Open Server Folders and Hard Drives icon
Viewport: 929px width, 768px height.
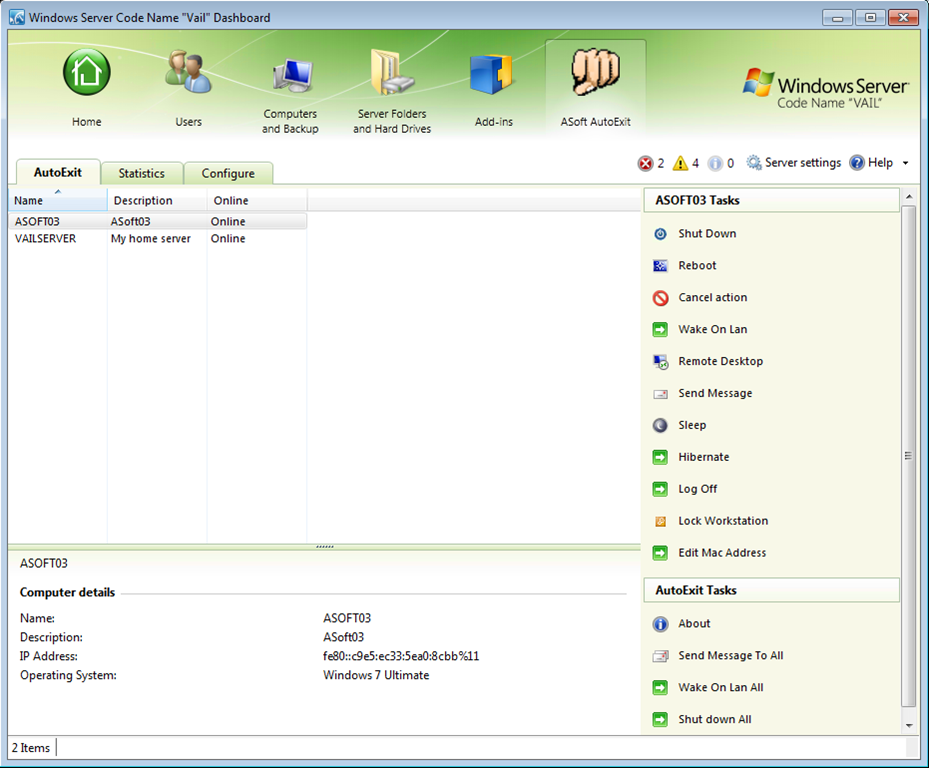point(391,72)
